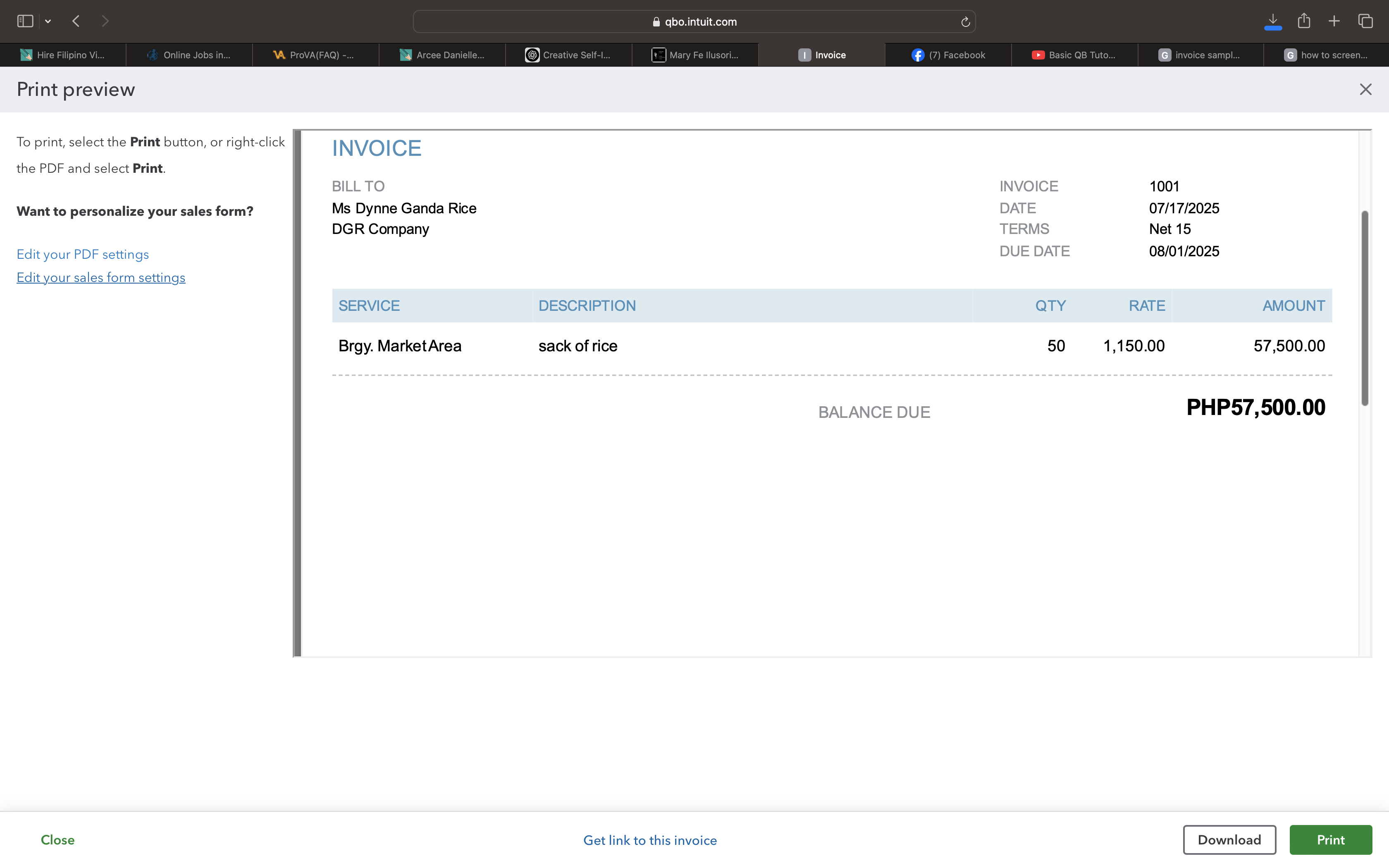Click the DGR Company text
The height and width of the screenshot is (868, 1389).
381,229
